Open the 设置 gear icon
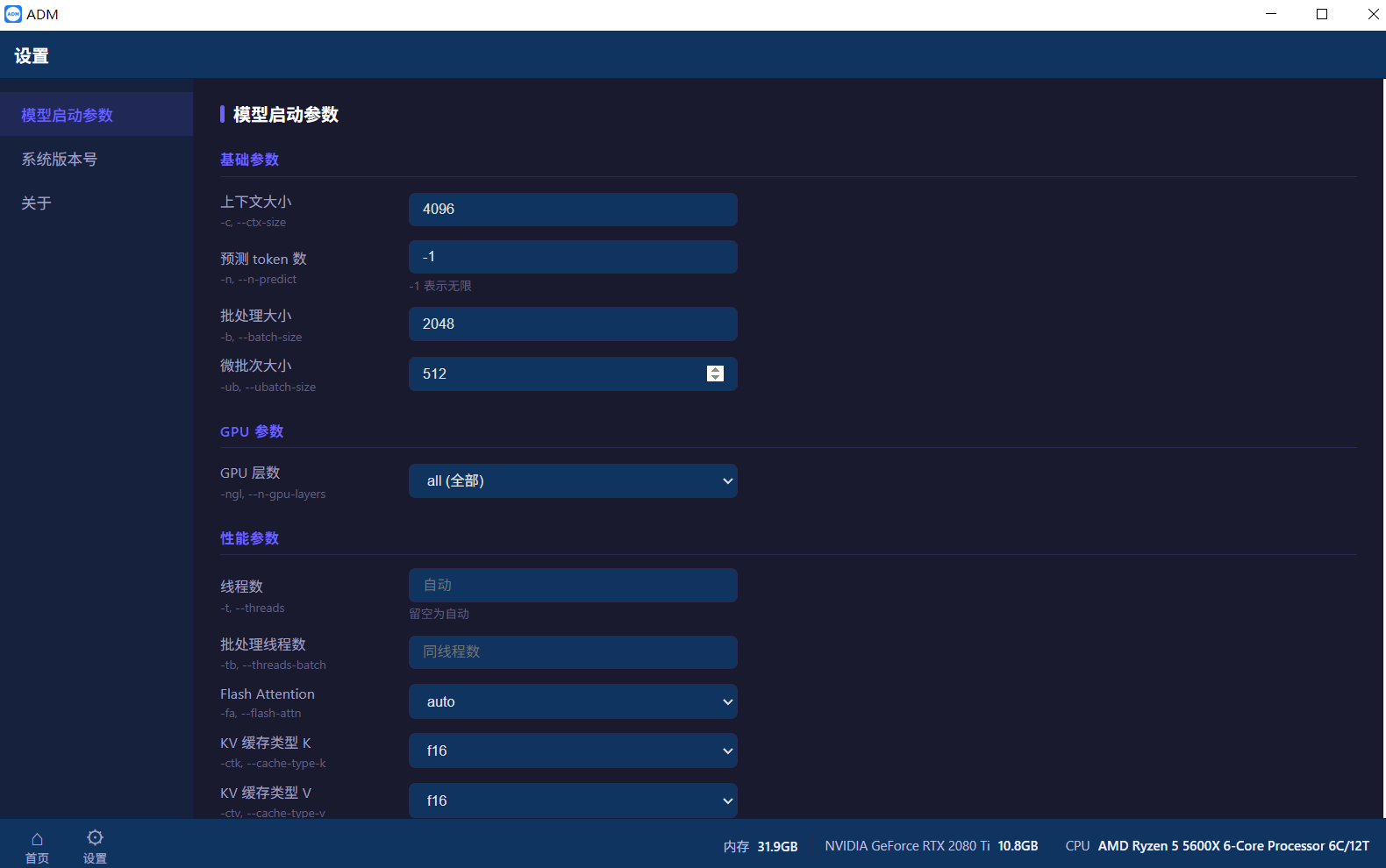Viewport: 1386px width, 868px height. click(95, 847)
